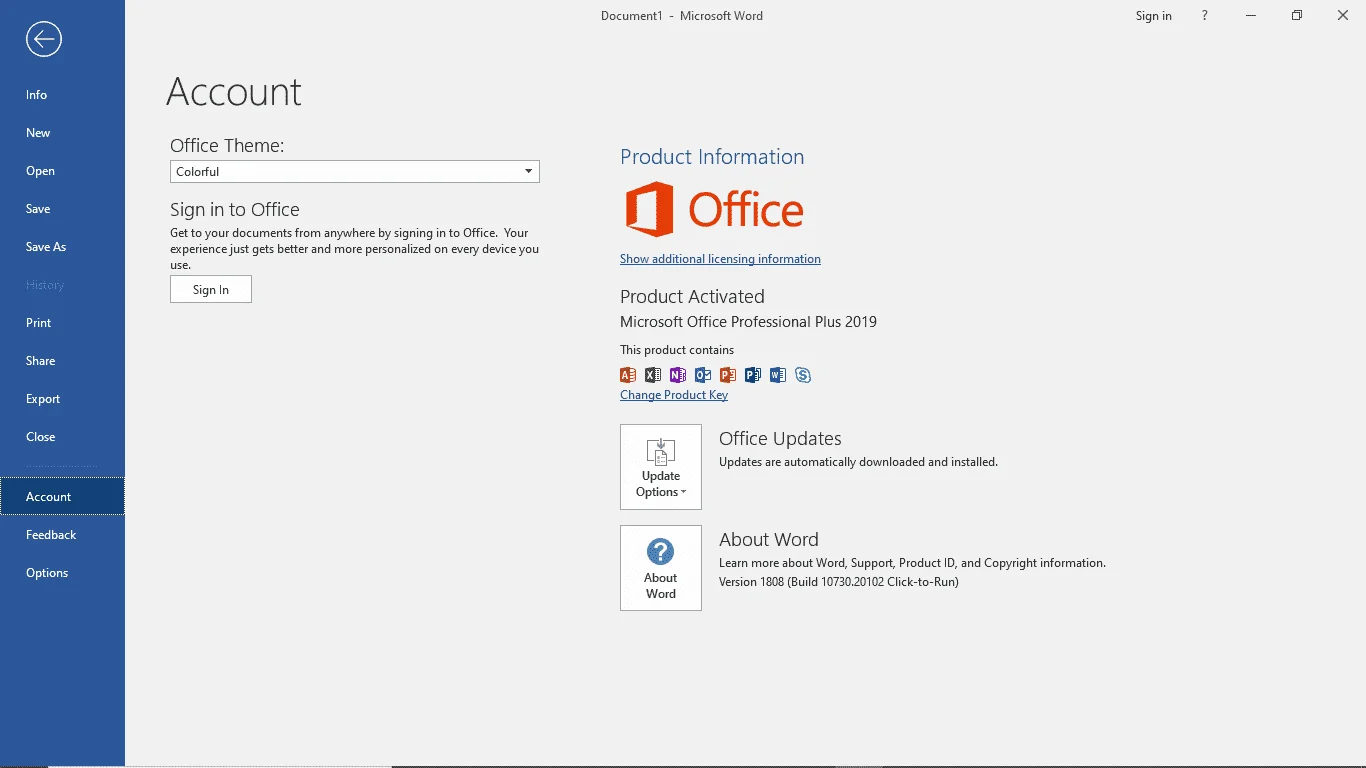The width and height of the screenshot is (1366, 768).
Task: Close Word with the title bar X
Action: click(x=1343, y=16)
